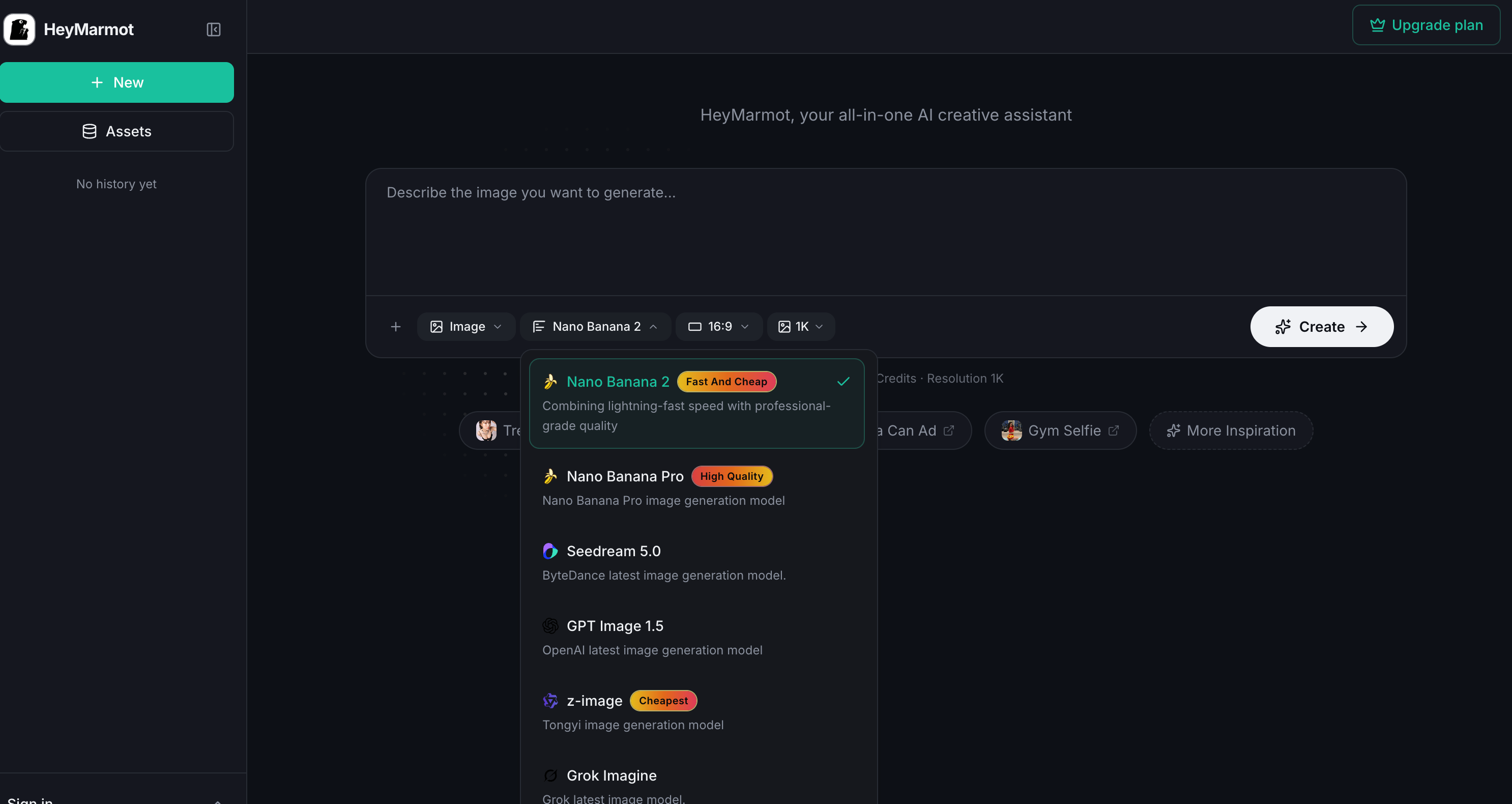Click the New button to start

(x=118, y=82)
